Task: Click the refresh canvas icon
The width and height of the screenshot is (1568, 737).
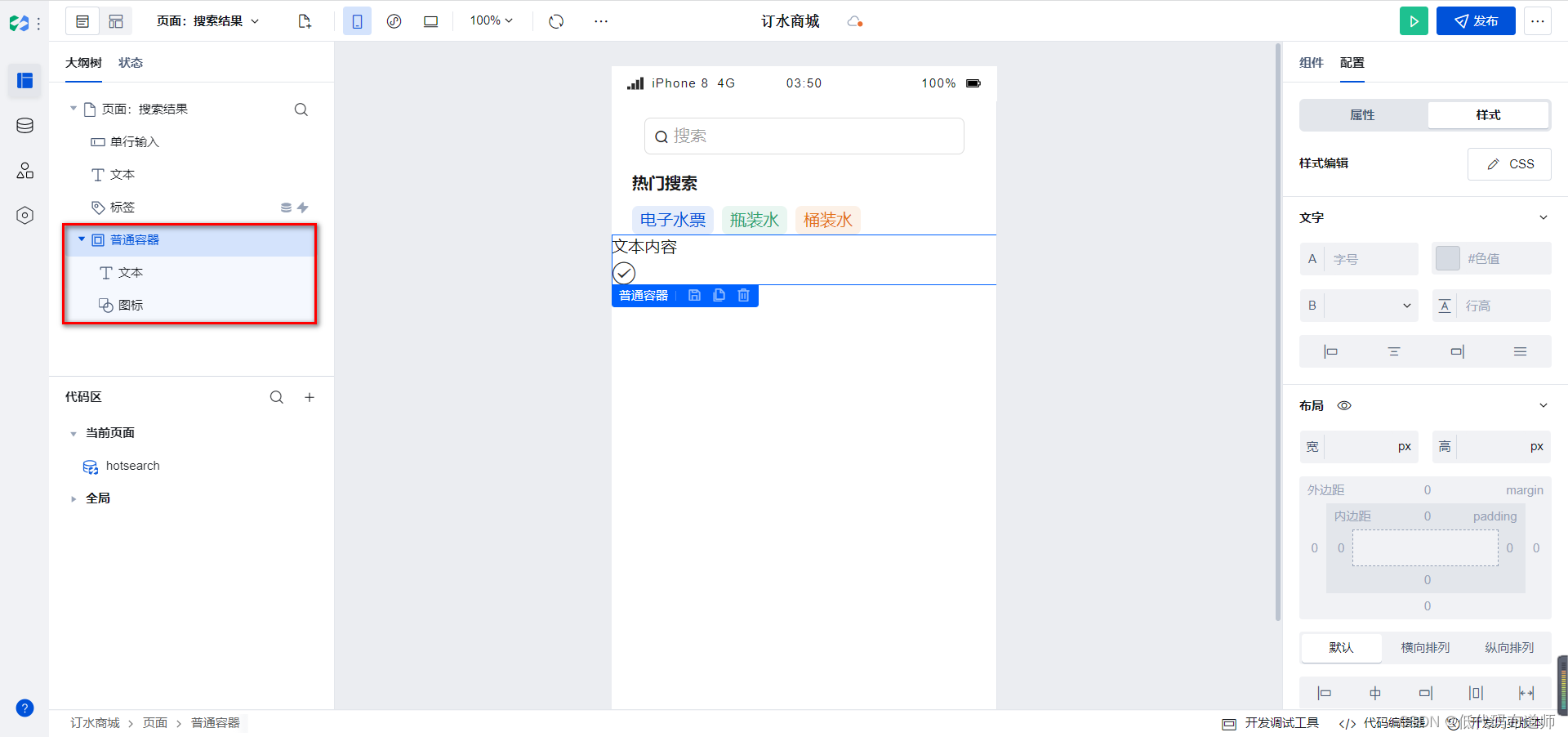Action: point(556,21)
